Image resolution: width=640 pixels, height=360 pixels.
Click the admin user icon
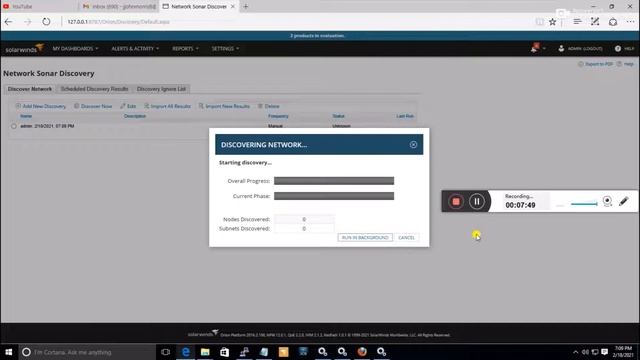coord(561,48)
